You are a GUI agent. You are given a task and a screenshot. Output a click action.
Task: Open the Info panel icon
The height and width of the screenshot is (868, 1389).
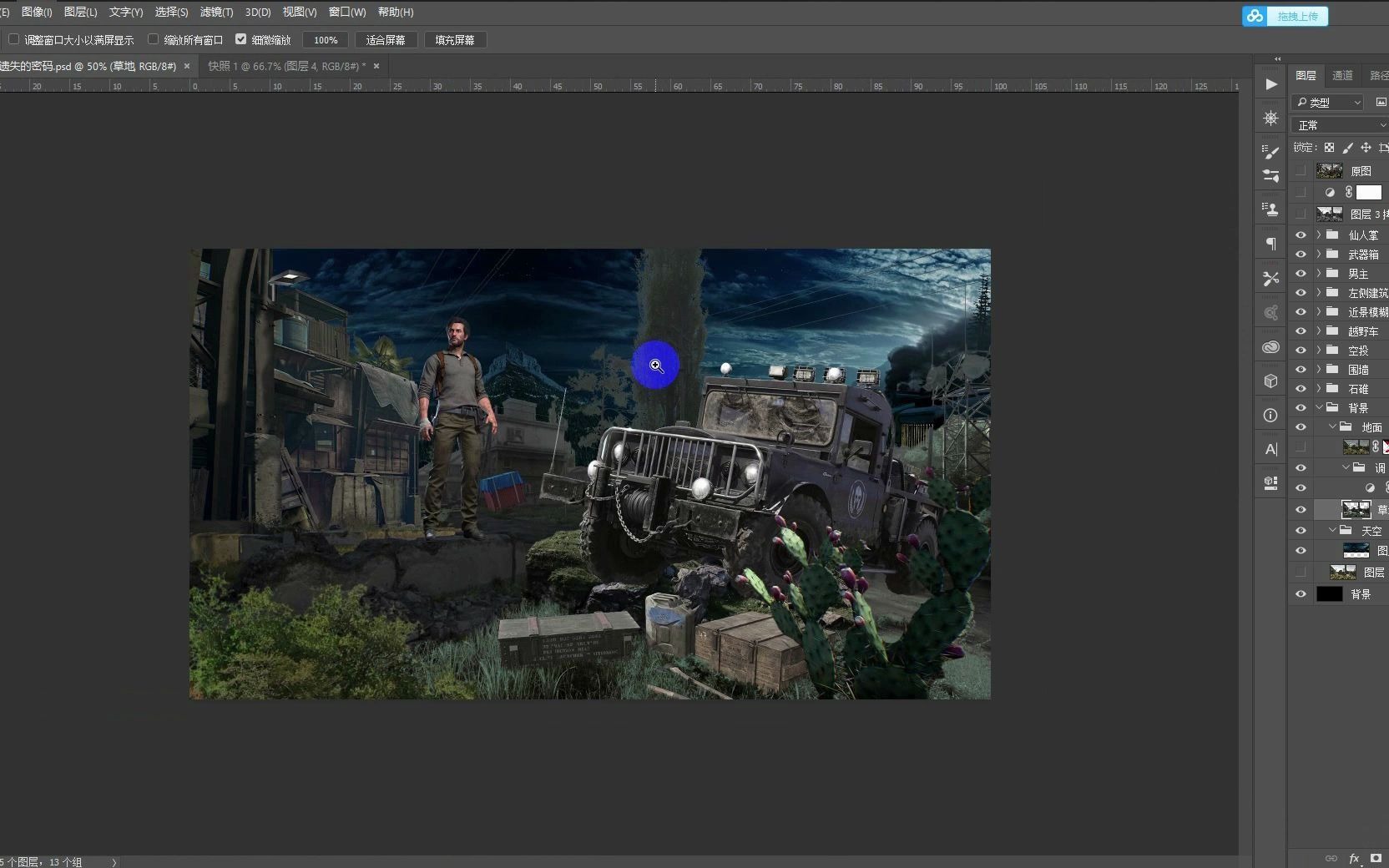(x=1270, y=415)
